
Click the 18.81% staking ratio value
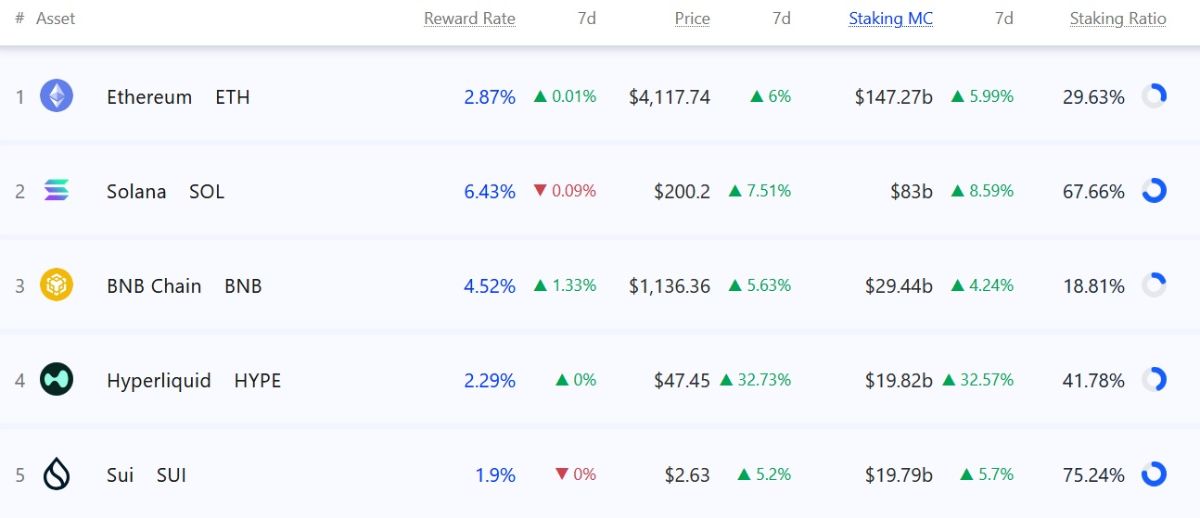click(1094, 286)
